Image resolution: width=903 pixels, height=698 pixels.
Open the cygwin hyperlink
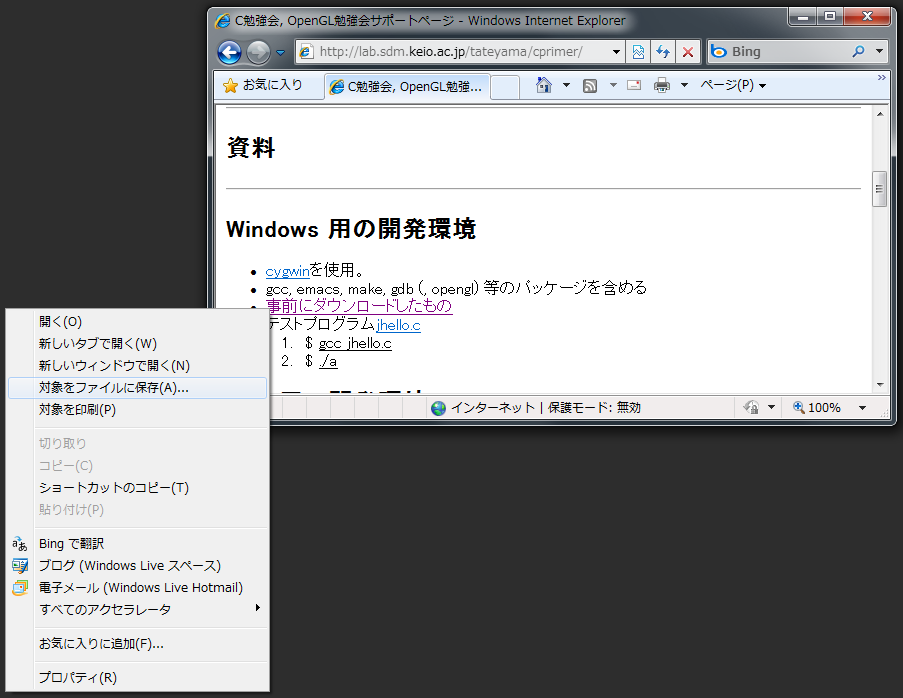(x=288, y=271)
